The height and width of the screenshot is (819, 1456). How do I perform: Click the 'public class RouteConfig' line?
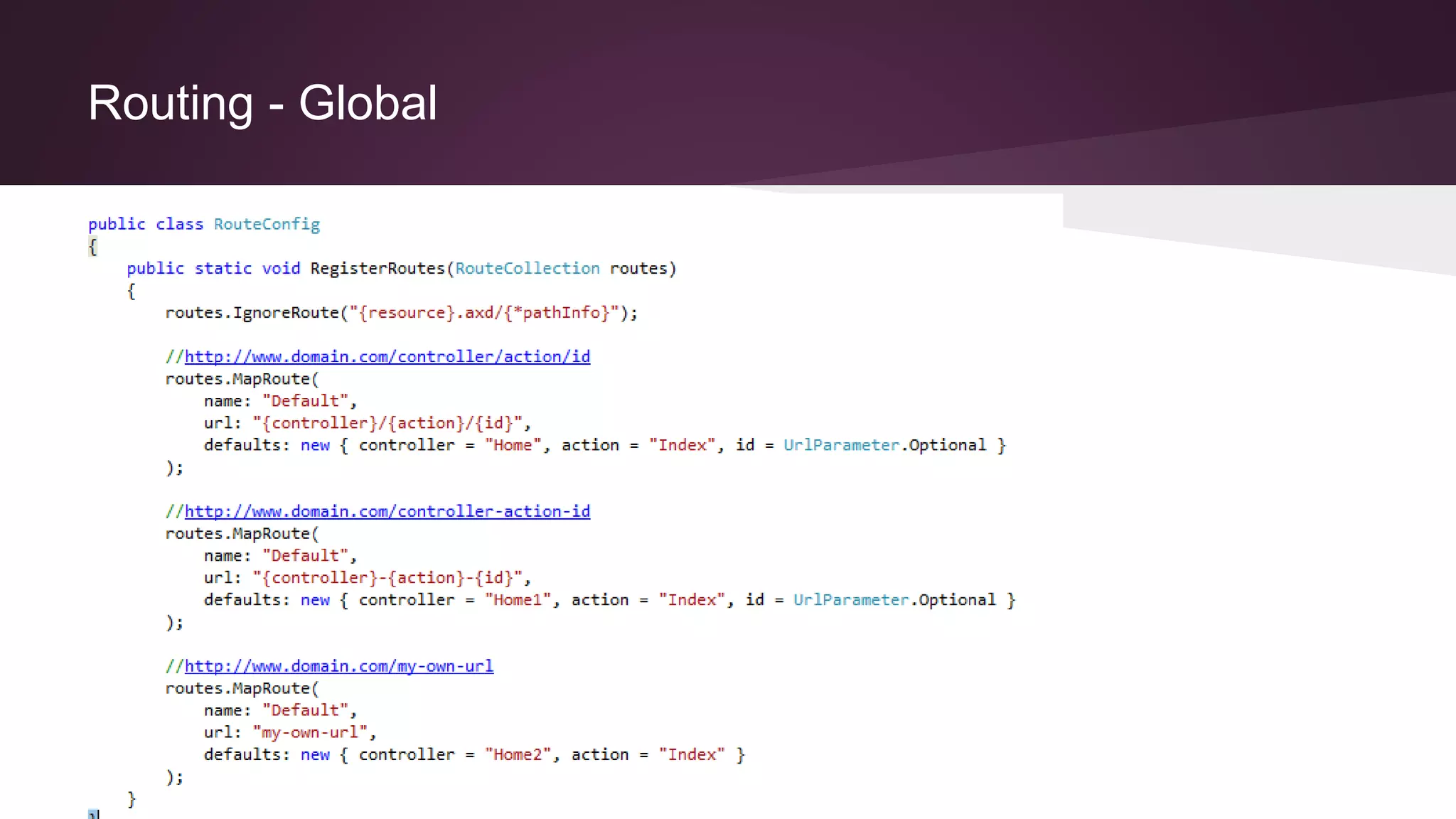tap(204, 225)
